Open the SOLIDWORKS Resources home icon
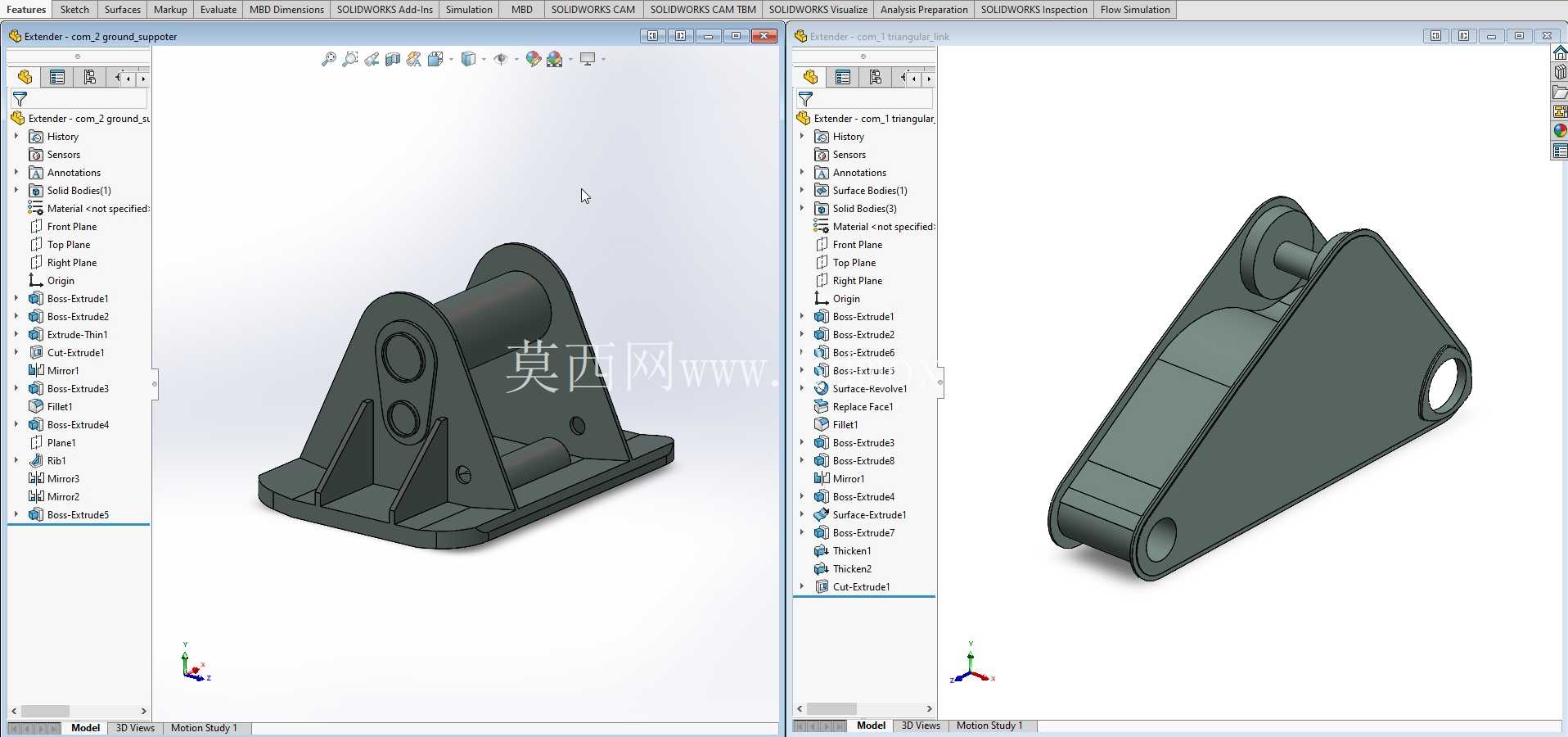The width and height of the screenshot is (1568, 737). point(1560,53)
